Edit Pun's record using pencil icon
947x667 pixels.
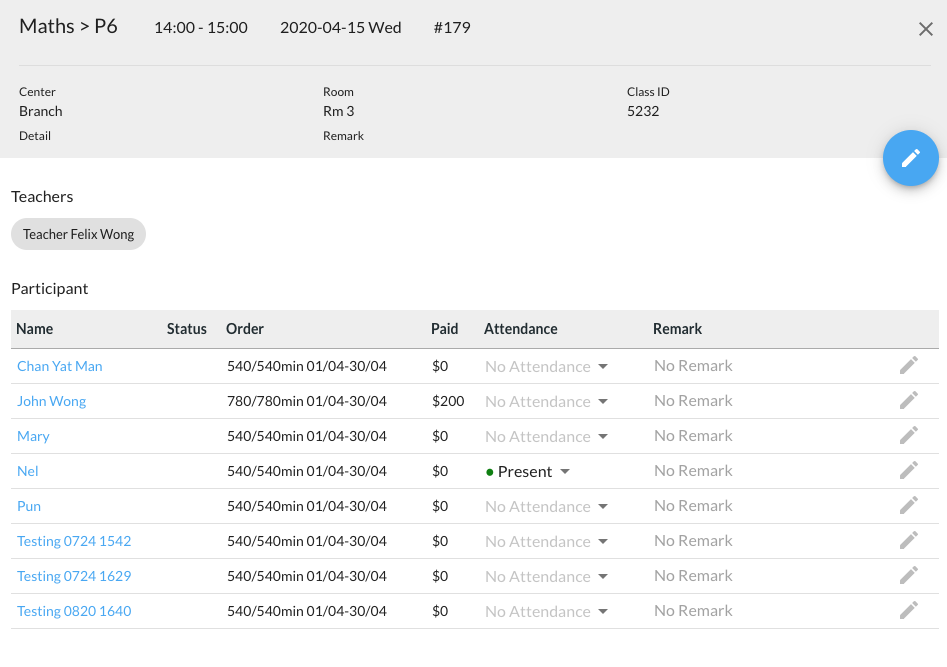(x=908, y=506)
